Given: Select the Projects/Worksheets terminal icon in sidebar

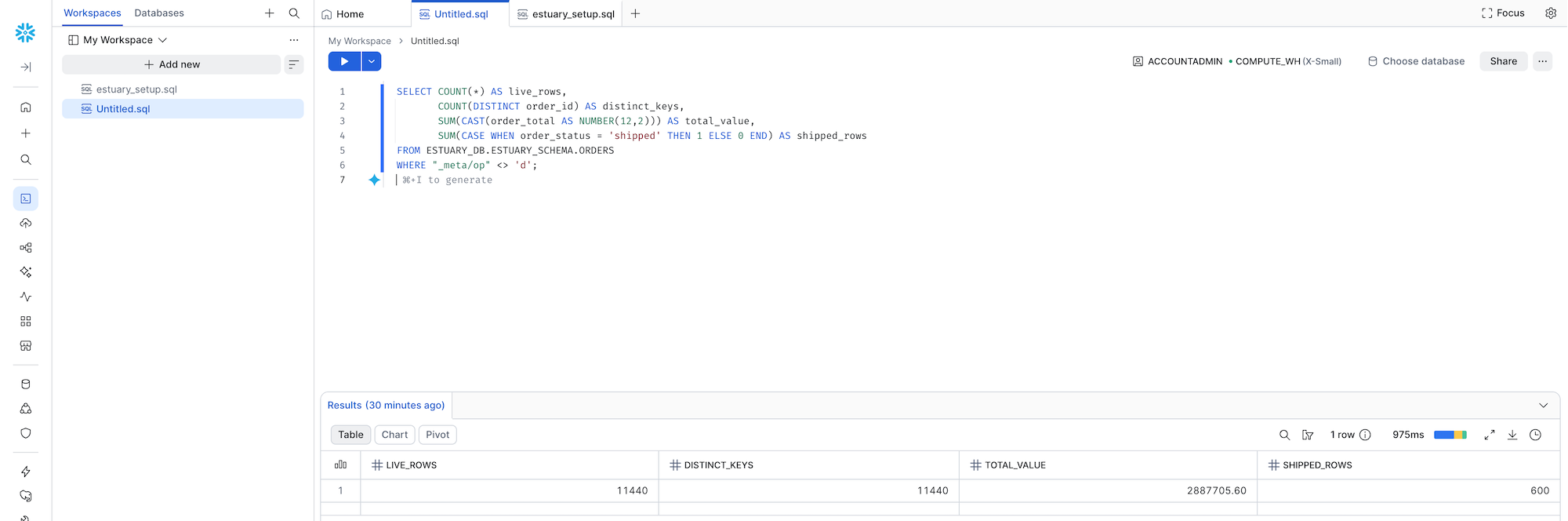Looking at the screenshot, I should (x=25, y=199).
